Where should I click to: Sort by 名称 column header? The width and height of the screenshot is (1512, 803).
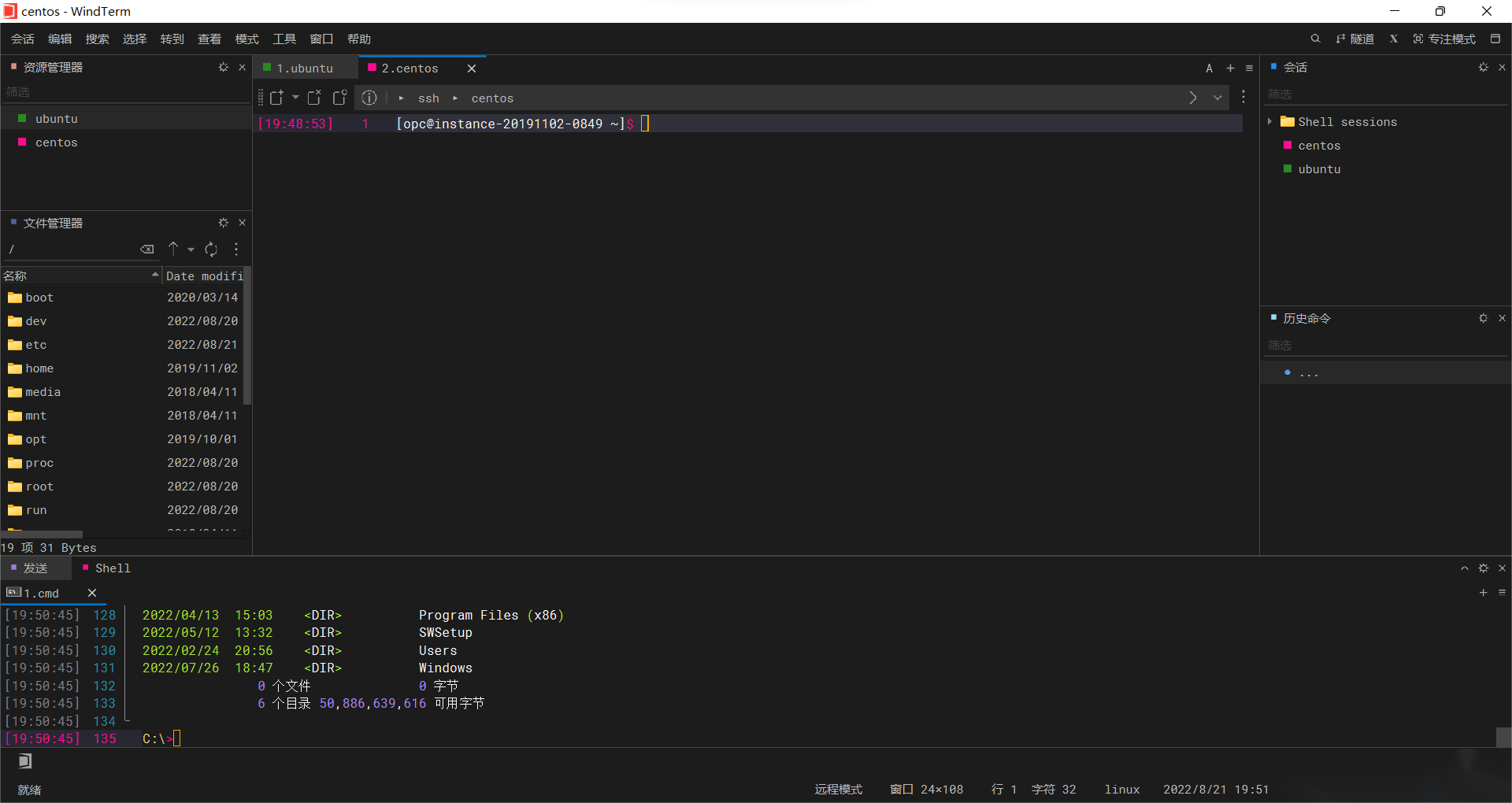coord(80,276)
